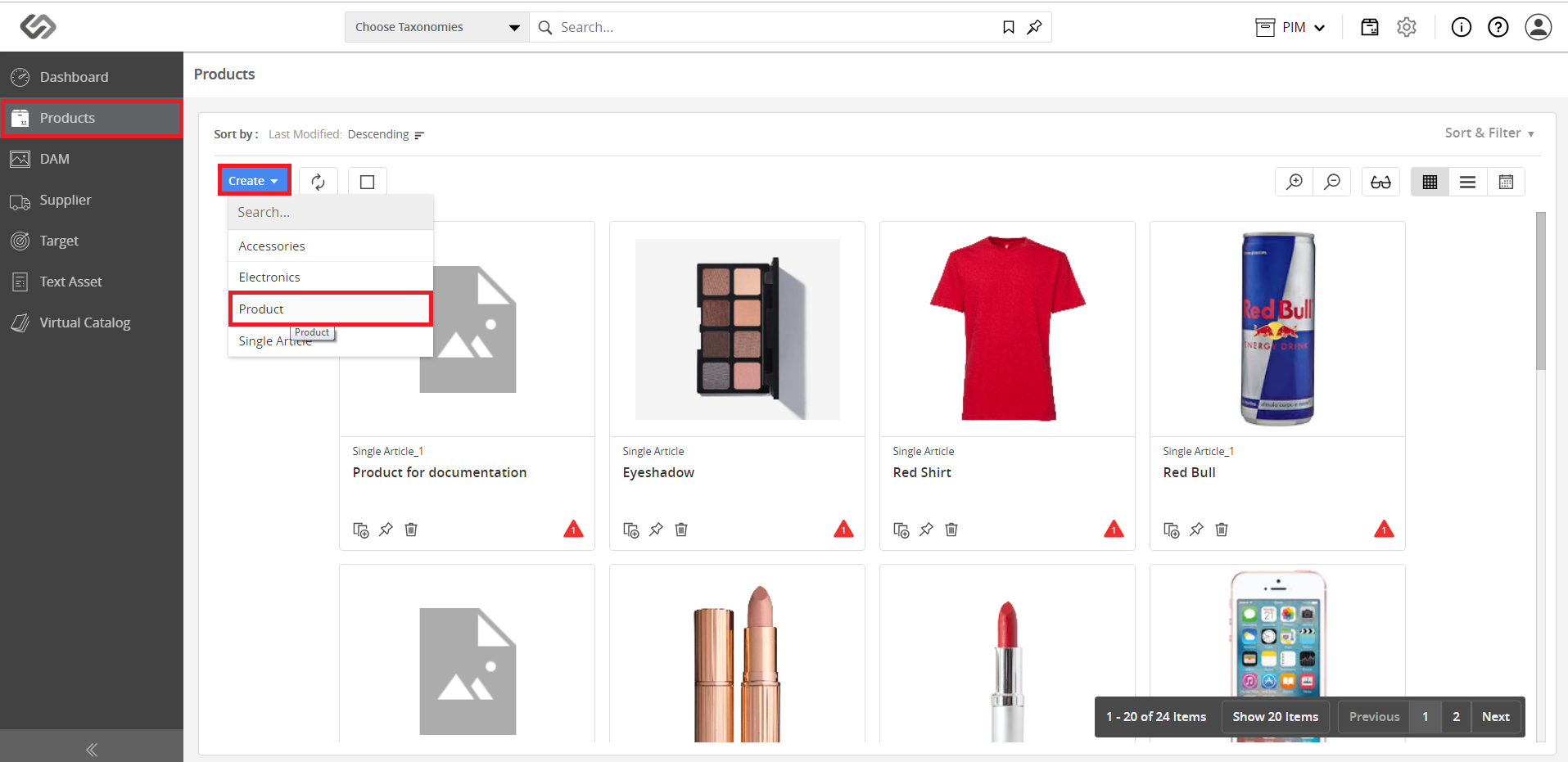The image size is (1568, 762).
Task: Open Supplier in the sidebar
Action: click(92, 200)
